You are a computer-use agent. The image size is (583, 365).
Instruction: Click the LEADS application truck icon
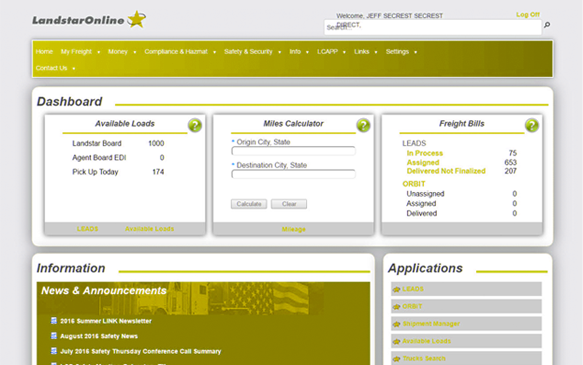(x=396, y=289)
